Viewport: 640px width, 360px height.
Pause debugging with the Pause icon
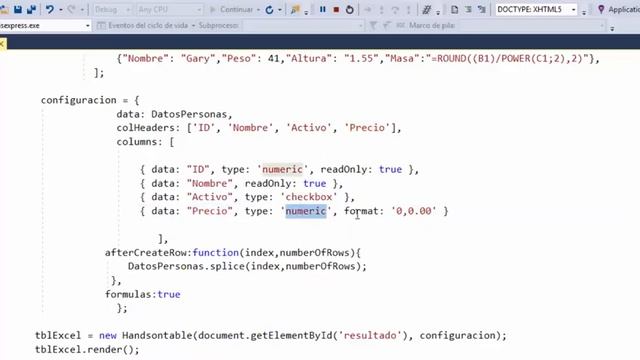click(322, 9)
